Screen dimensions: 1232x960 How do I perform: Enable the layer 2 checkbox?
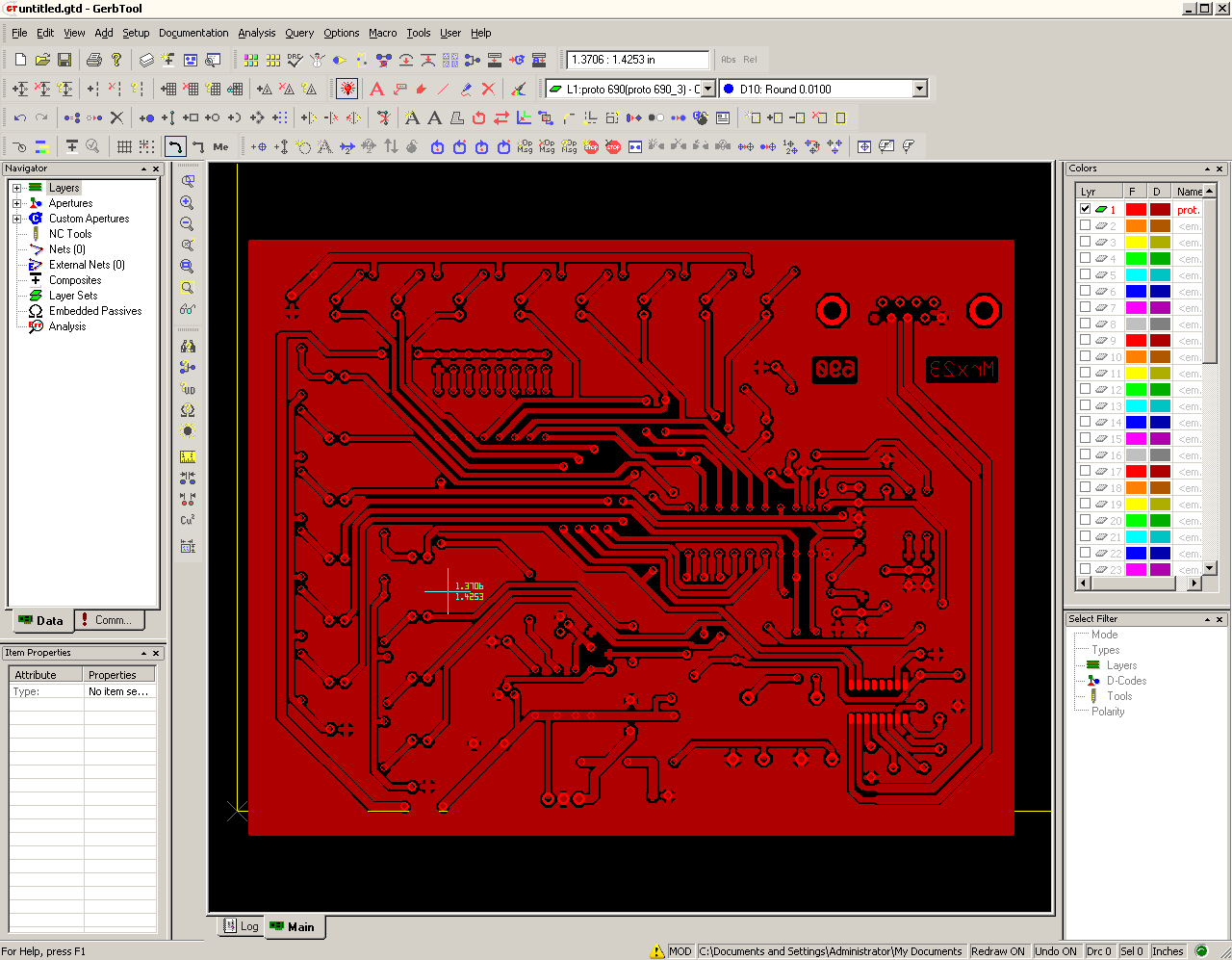point(1085,225)
